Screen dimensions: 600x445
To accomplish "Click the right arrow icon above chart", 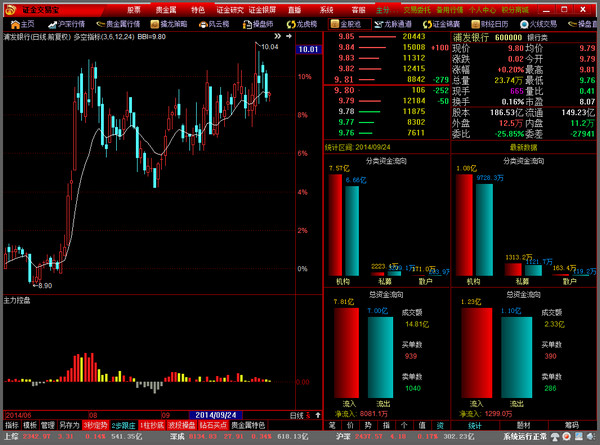I will pyautogui.click(x=289, y=36).
